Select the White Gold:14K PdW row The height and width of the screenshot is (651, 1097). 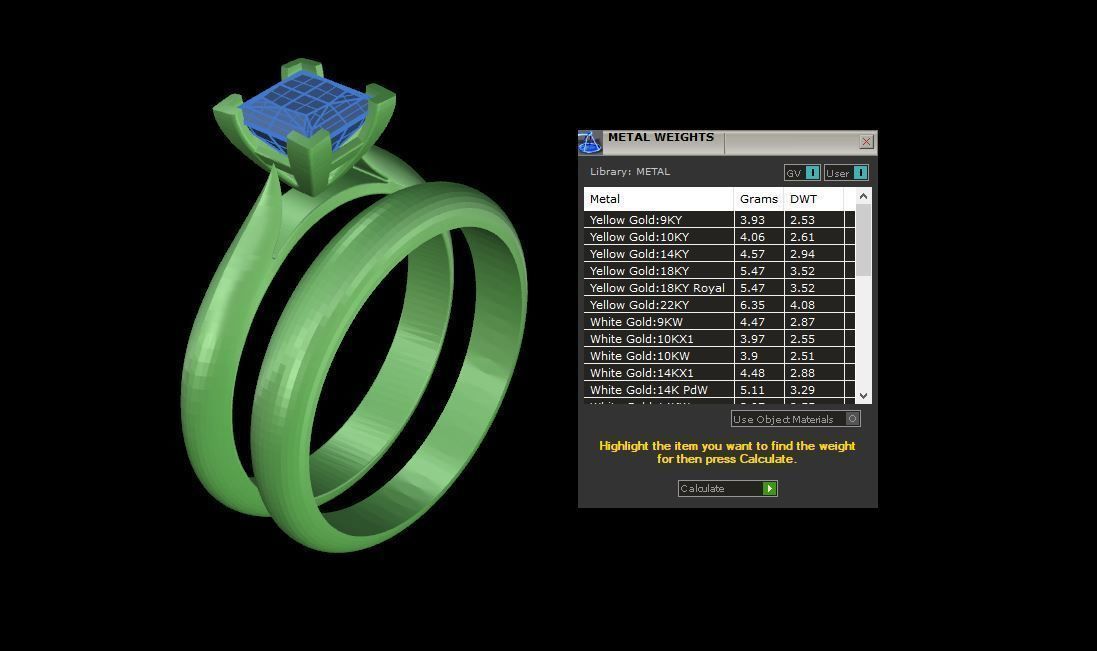(x=719, y=389)
